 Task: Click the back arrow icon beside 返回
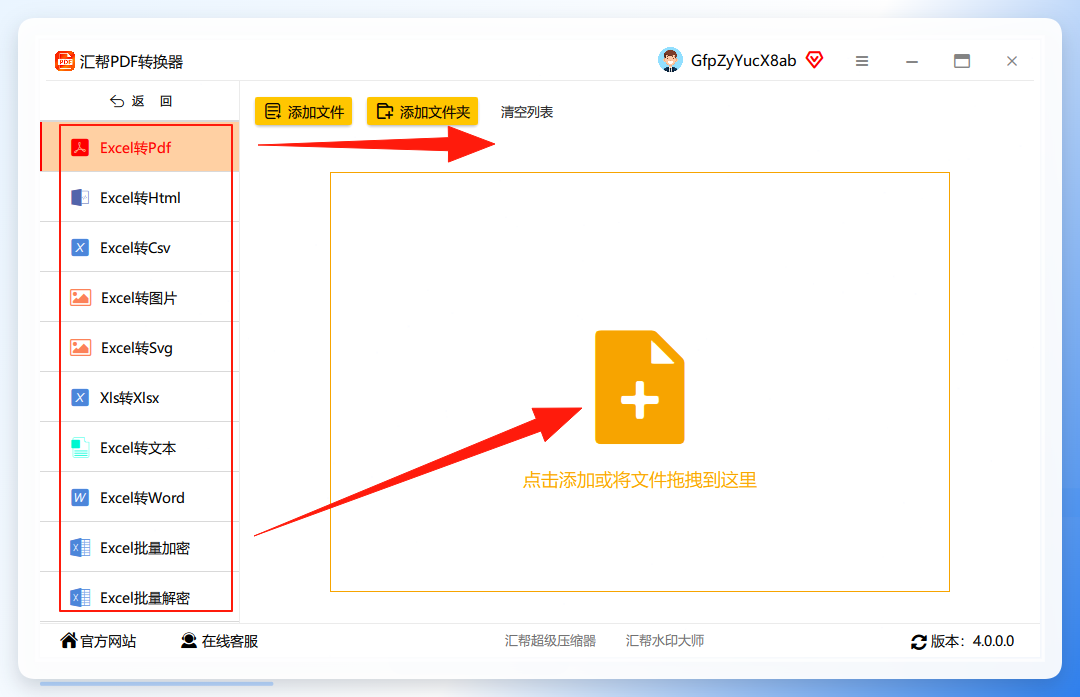pos(116,101)
